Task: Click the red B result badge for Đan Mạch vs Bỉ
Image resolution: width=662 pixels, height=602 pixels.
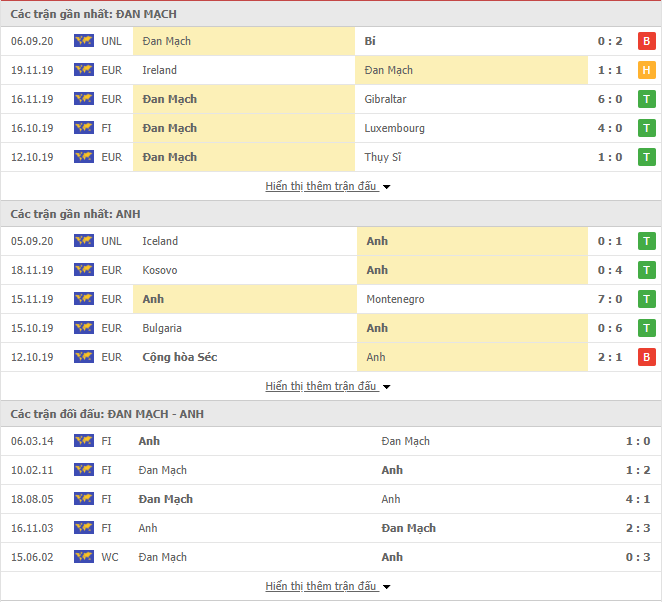Action: click(x=647, y=41)
